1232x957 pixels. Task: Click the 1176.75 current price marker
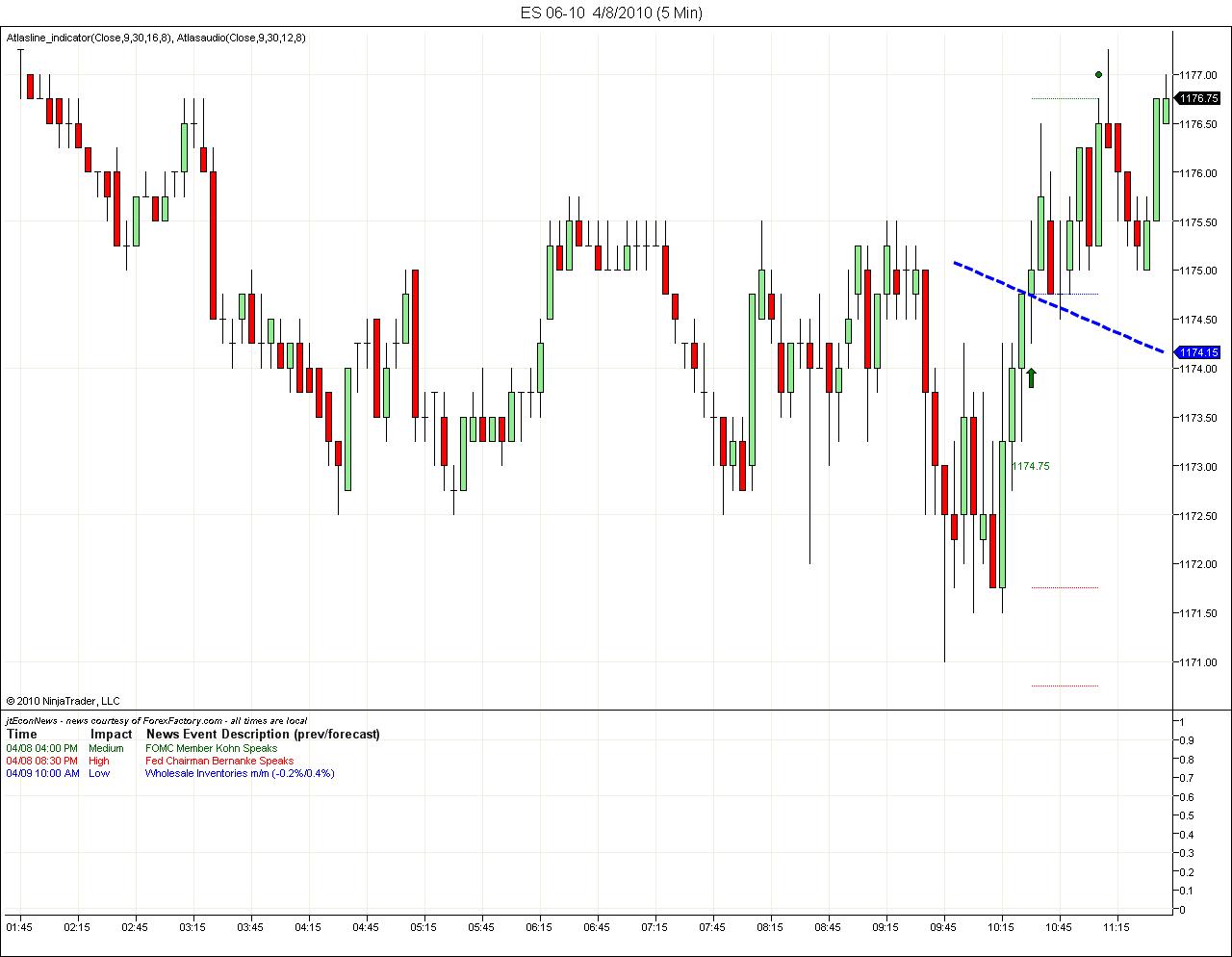[1198, 98]
